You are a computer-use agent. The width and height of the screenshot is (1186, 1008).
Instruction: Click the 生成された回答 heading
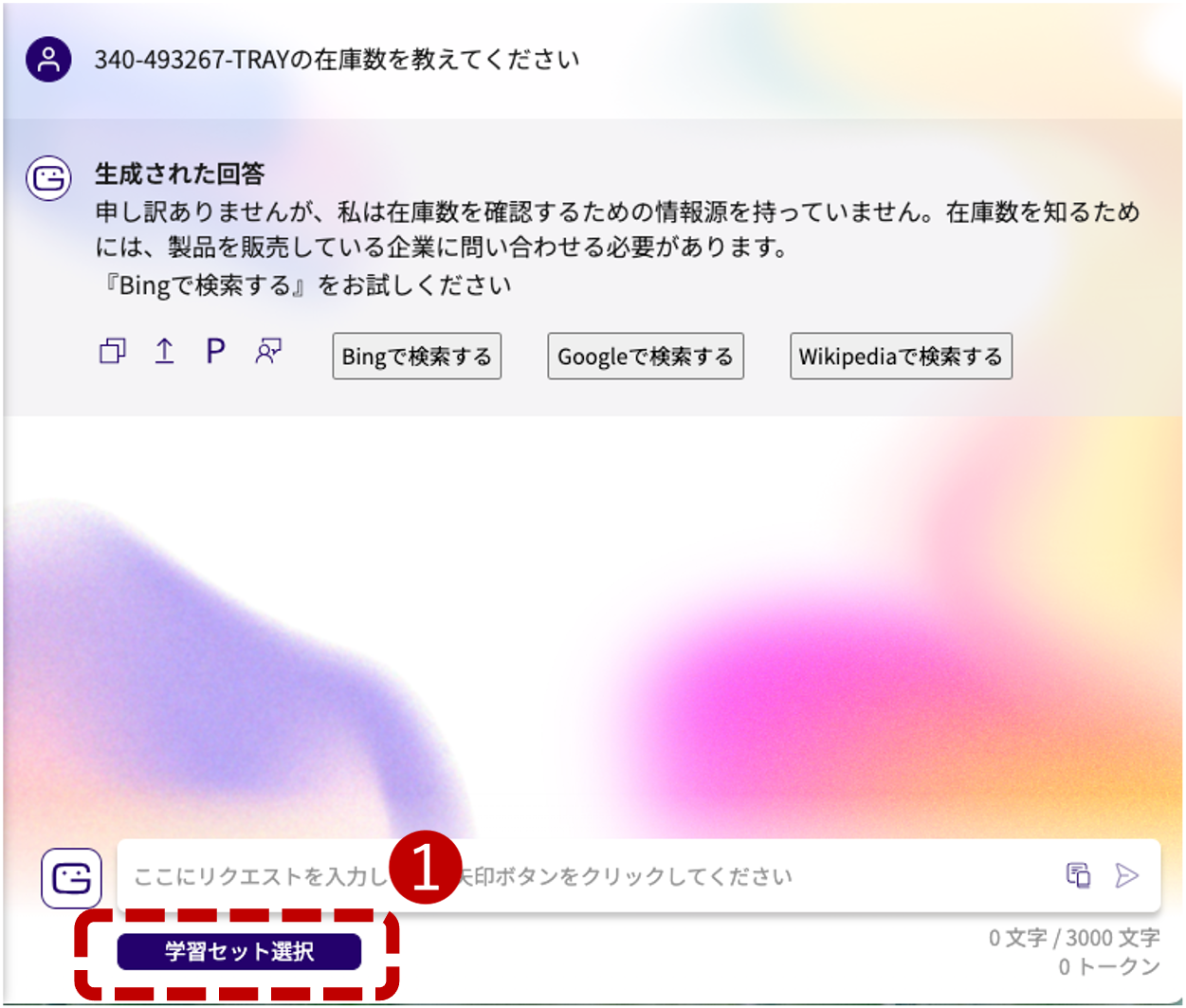pos(179,174)
